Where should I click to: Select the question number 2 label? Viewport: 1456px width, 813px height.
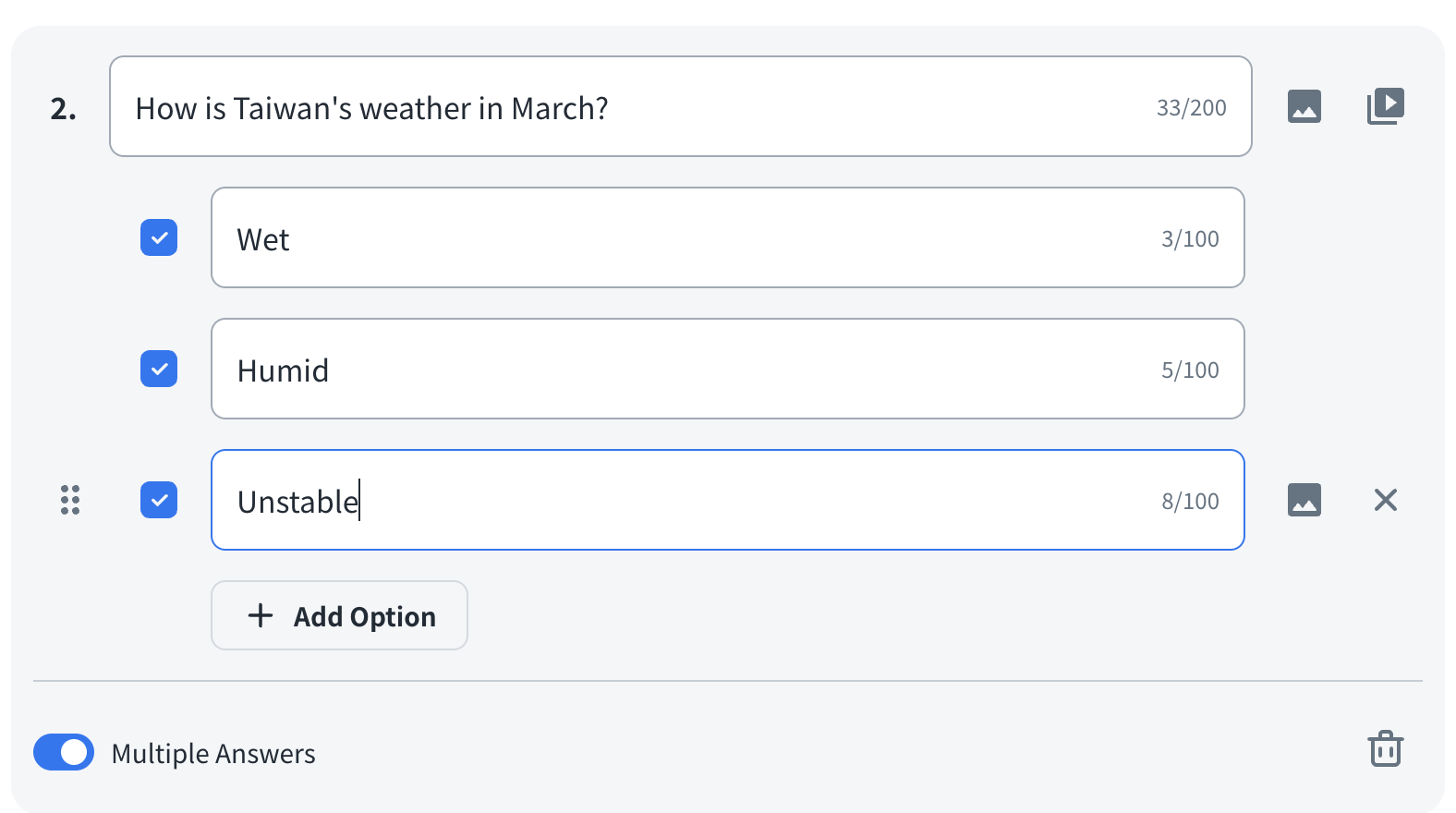(x=63, y=109)
